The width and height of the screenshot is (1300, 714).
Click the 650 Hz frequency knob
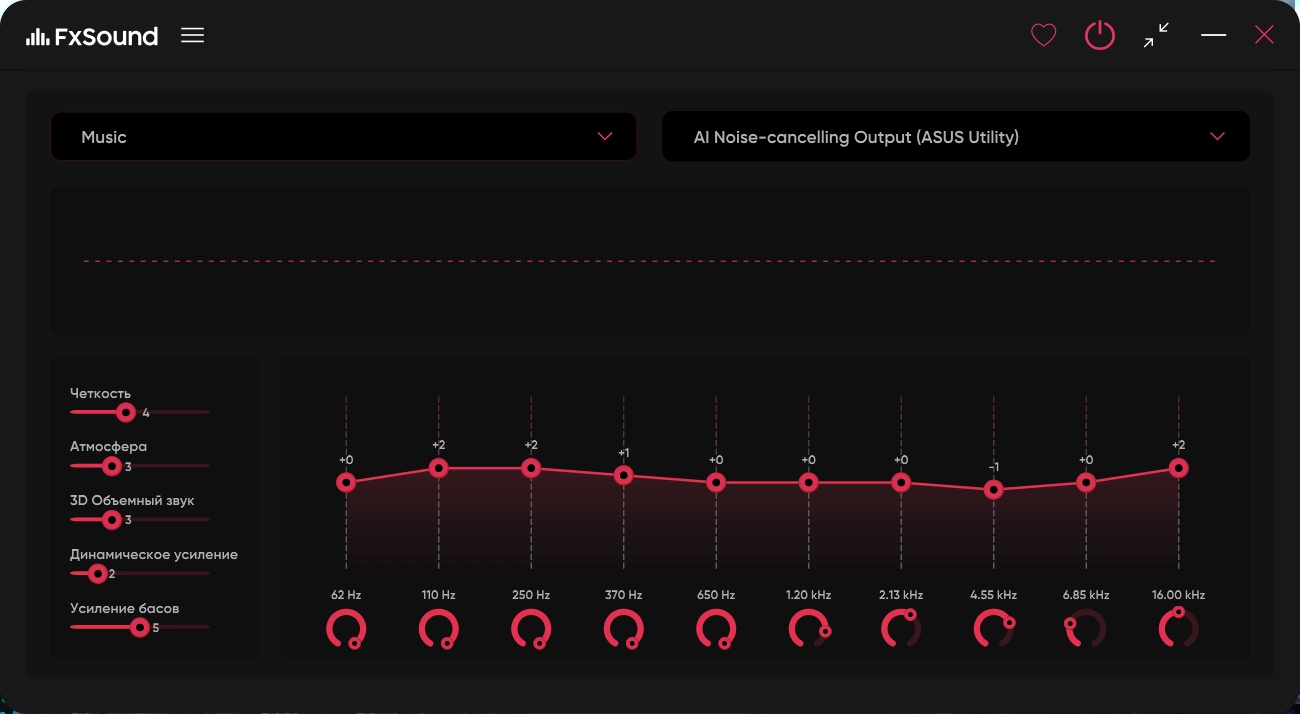point(716,629)
